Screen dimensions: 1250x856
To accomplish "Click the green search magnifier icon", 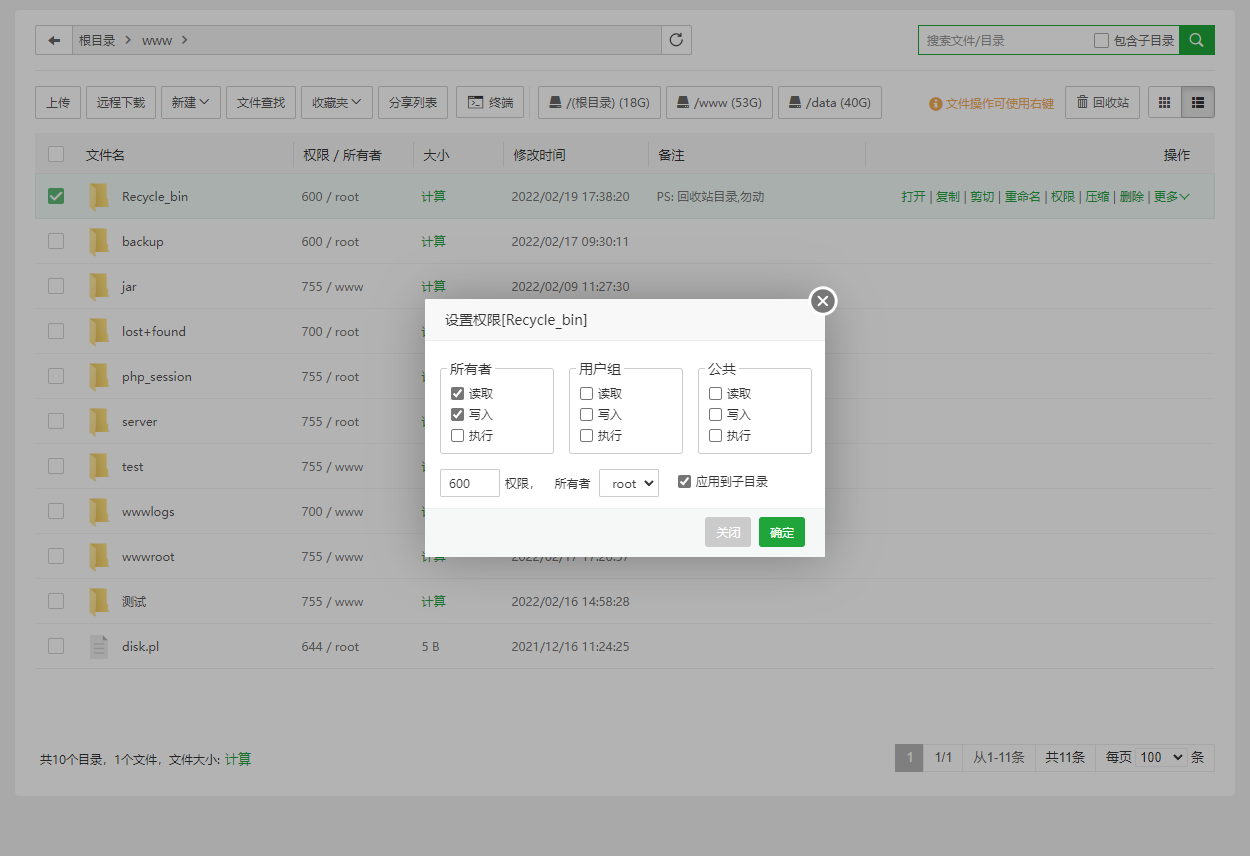I will 1196,40.
